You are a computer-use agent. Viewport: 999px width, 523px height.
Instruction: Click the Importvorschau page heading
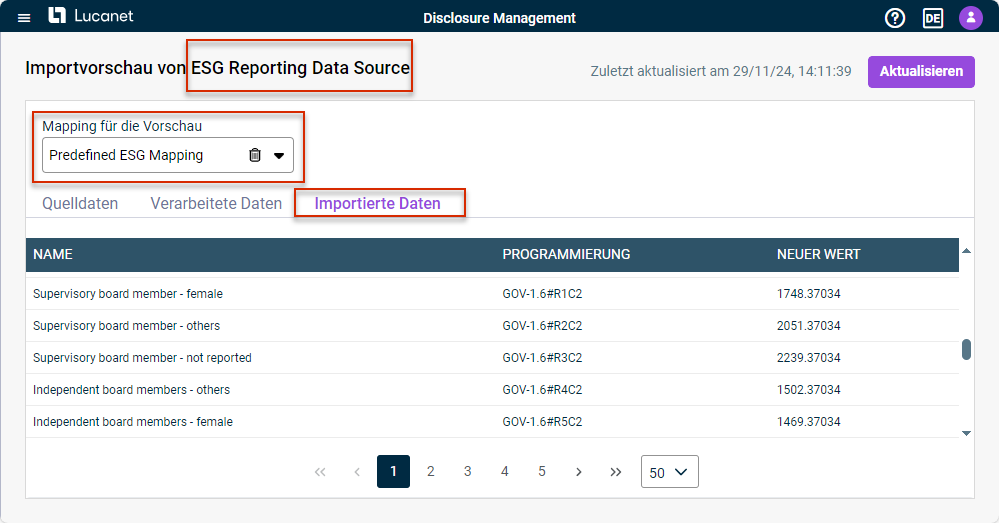[217, 68]
